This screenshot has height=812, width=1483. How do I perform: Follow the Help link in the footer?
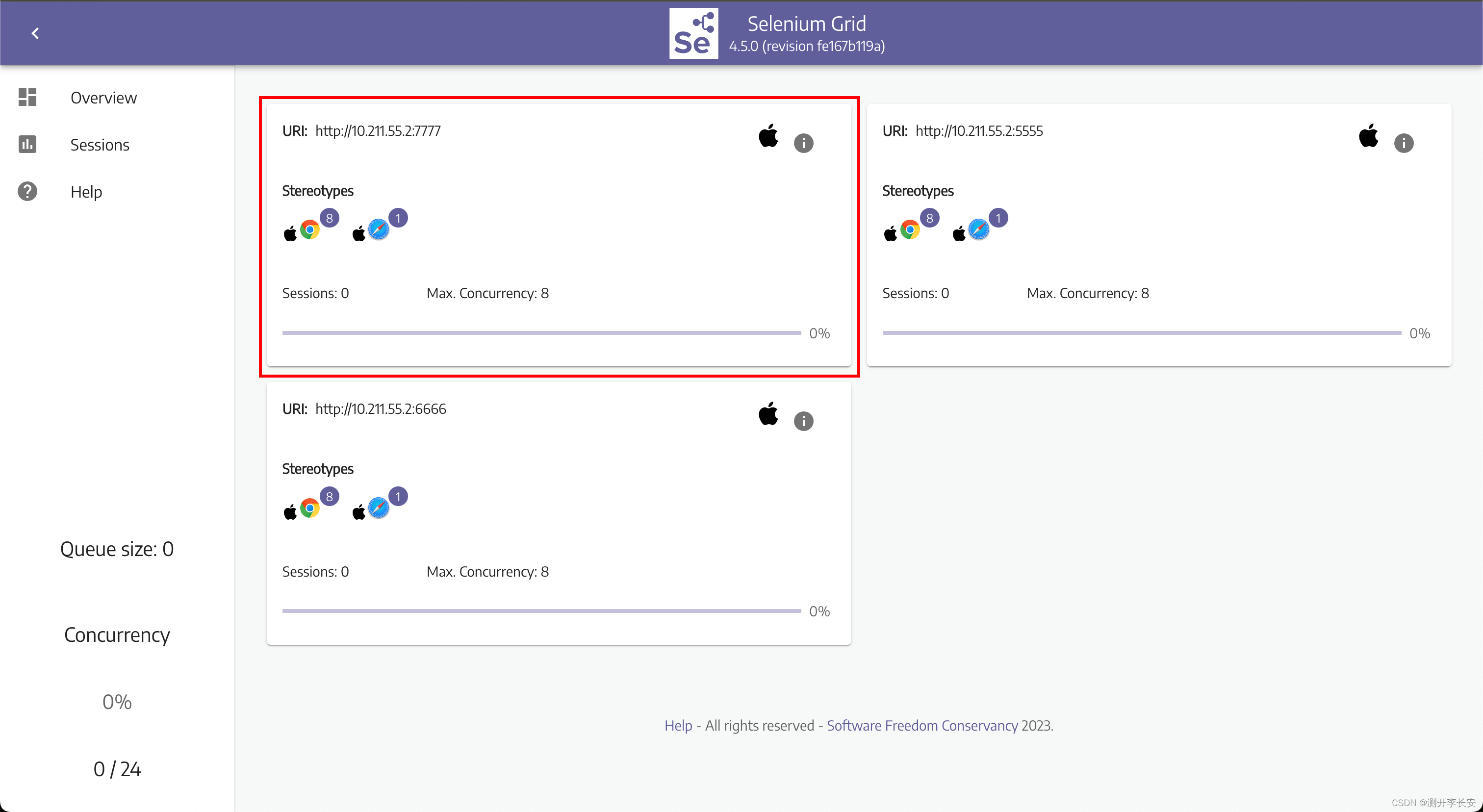click(678, 726)
